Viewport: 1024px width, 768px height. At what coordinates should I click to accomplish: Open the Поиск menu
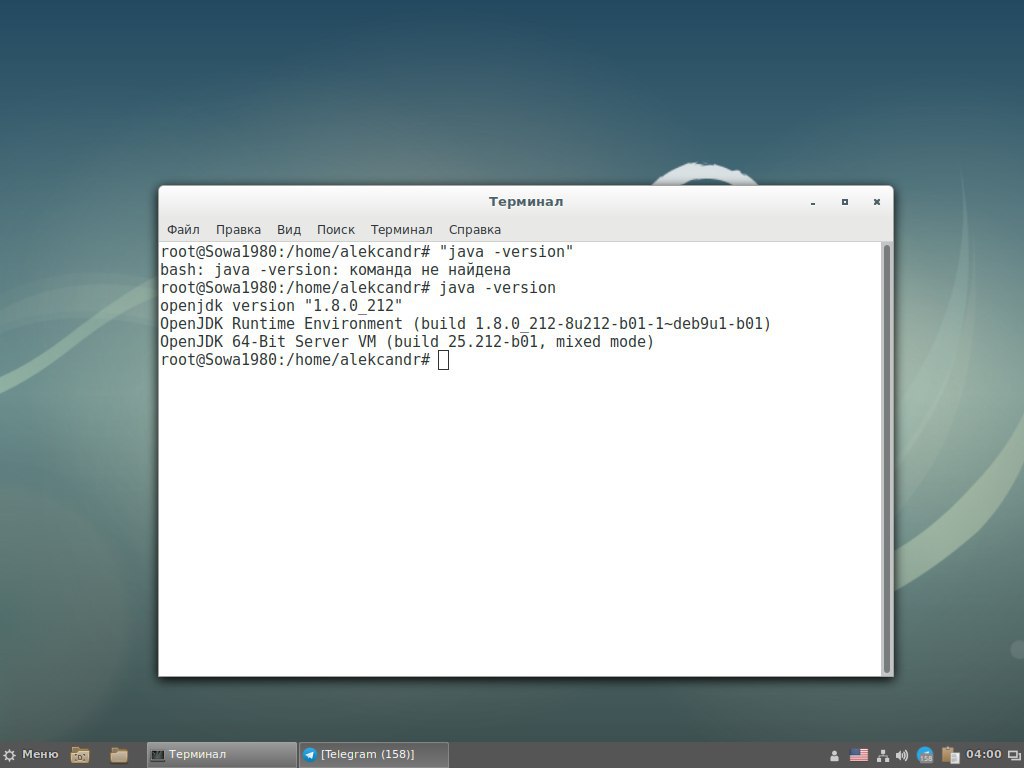click(336, 230)
